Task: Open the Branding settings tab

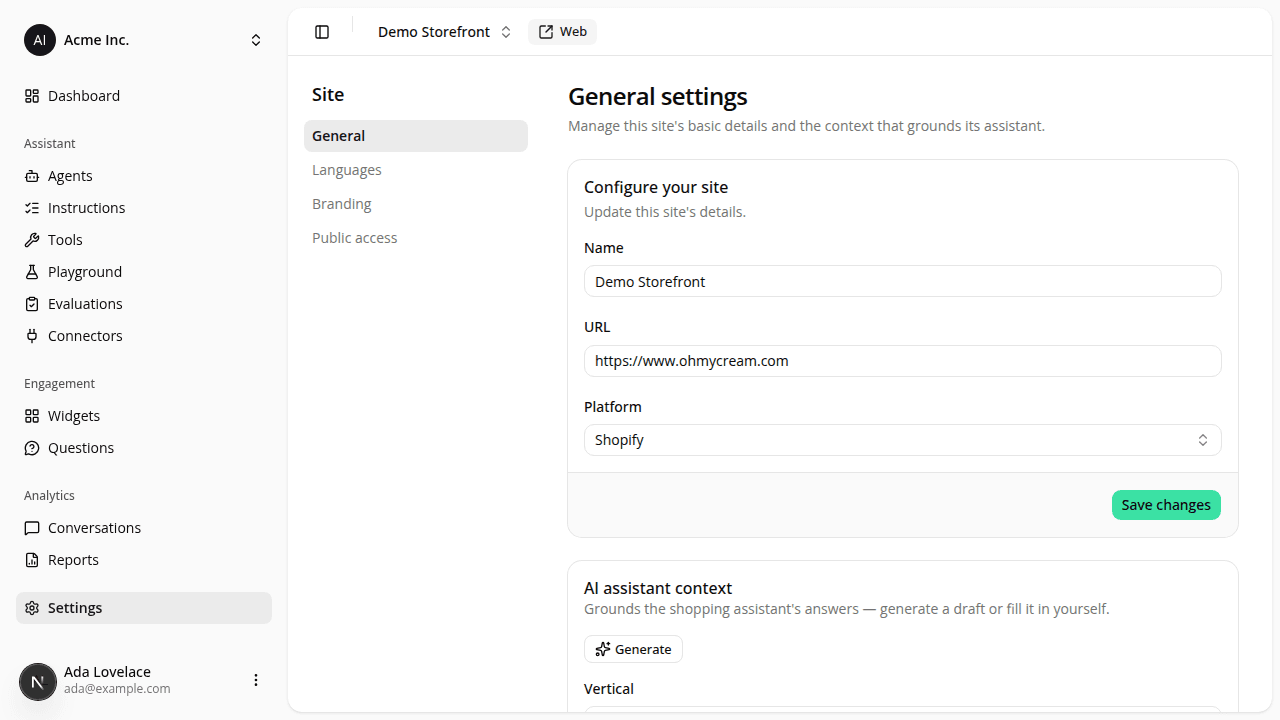Action: point(416,204)
